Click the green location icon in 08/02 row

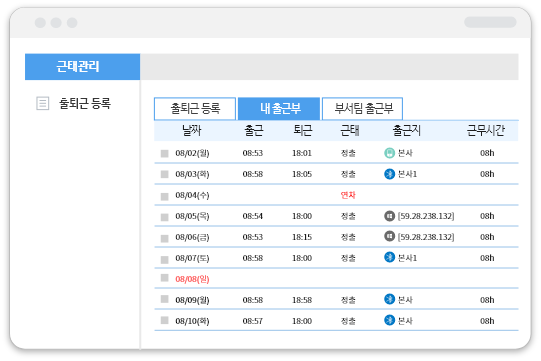tap(390, 153)
